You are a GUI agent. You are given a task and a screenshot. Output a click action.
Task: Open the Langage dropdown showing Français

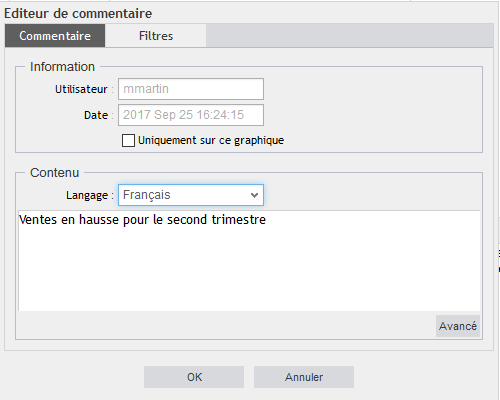click(x=191, y=195)
